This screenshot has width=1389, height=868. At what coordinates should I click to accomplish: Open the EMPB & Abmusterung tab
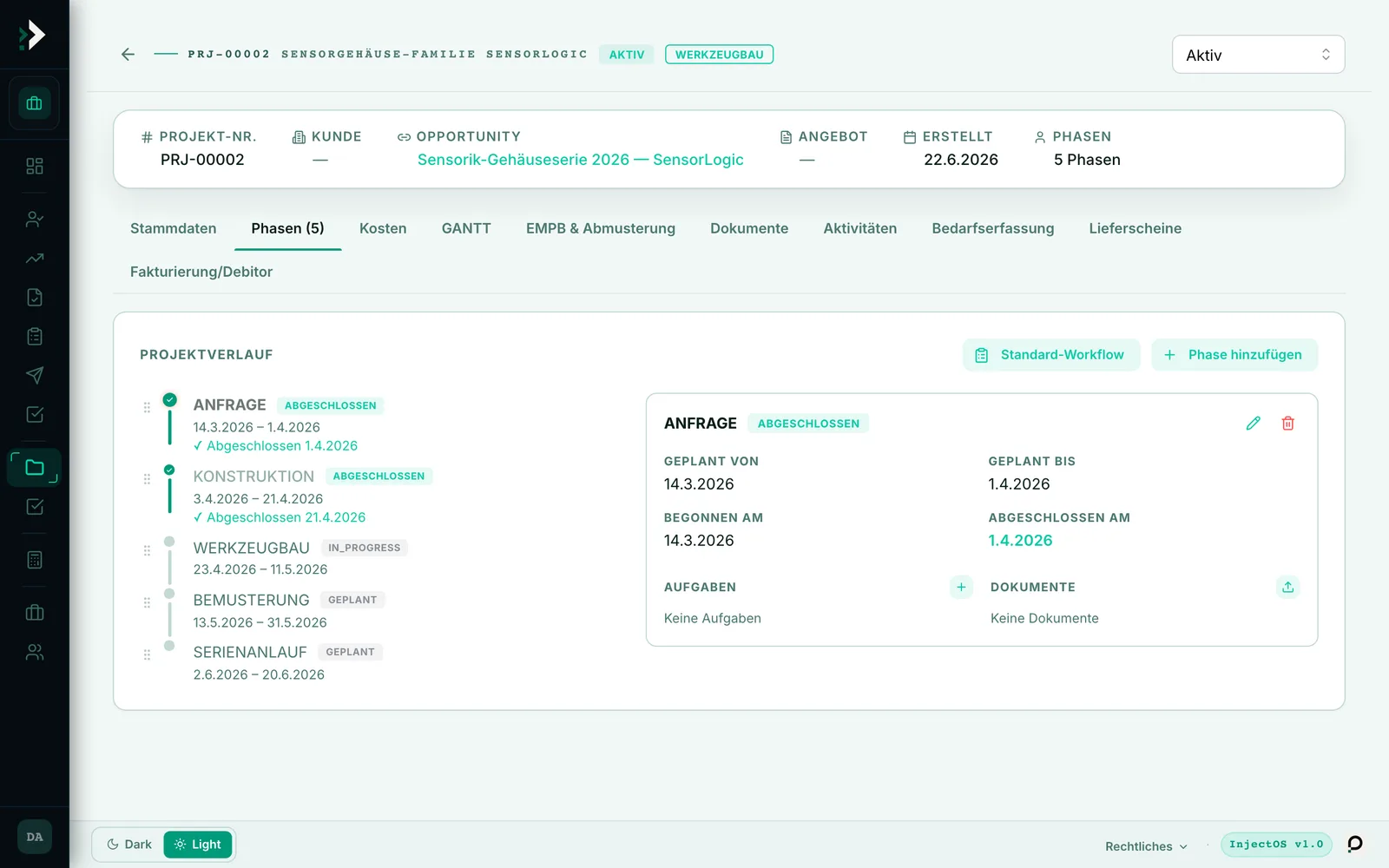click(x=601, y=228)
